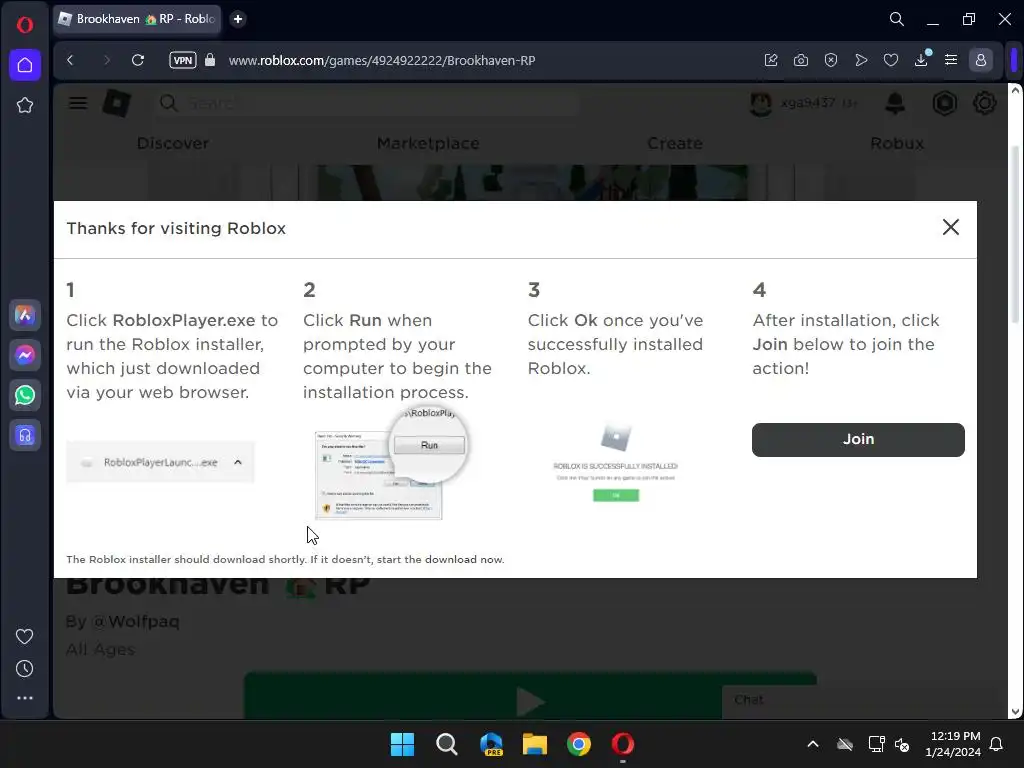Open Windows taskbar search

tap(447, 744)
